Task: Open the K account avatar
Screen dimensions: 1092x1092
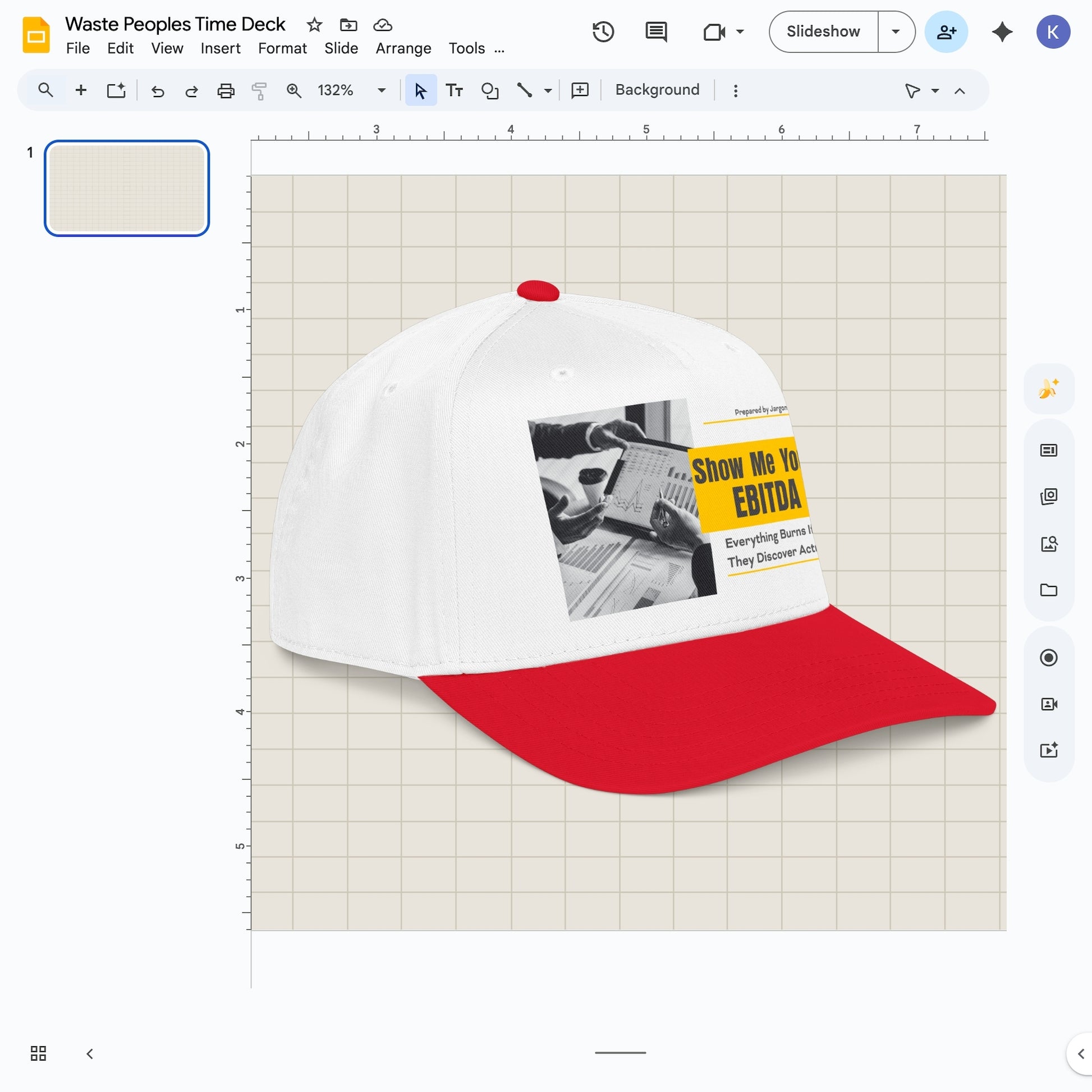Action: (x=1053, y=31)
